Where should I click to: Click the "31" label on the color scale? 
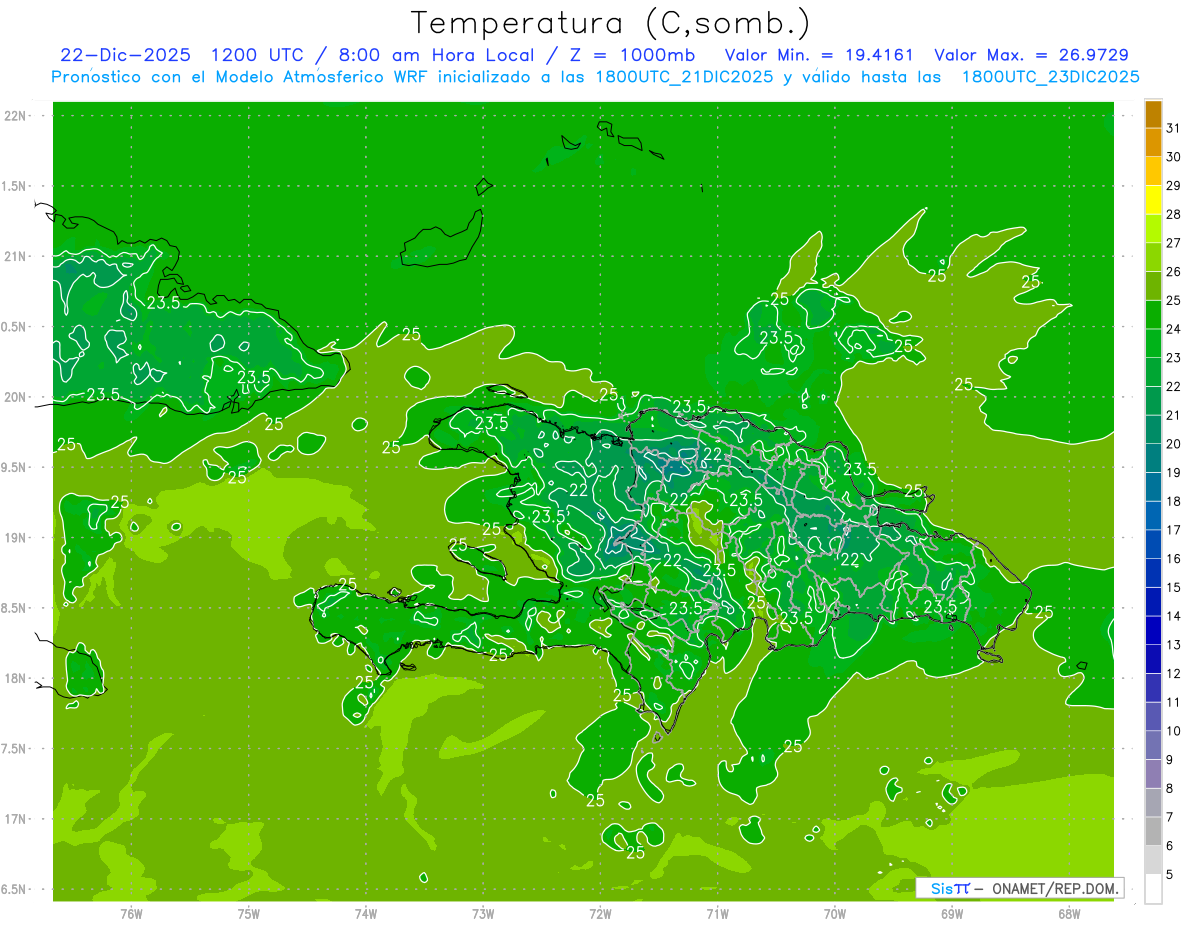tap(1173, 128)
